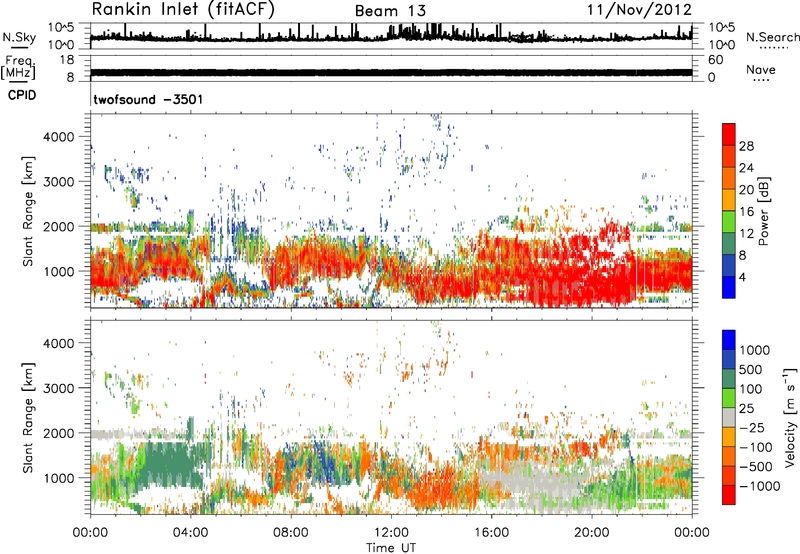Click the power panel 'Slant Range [km]' label
Screen dimensions: 800x554
click(x=28, y=211)
